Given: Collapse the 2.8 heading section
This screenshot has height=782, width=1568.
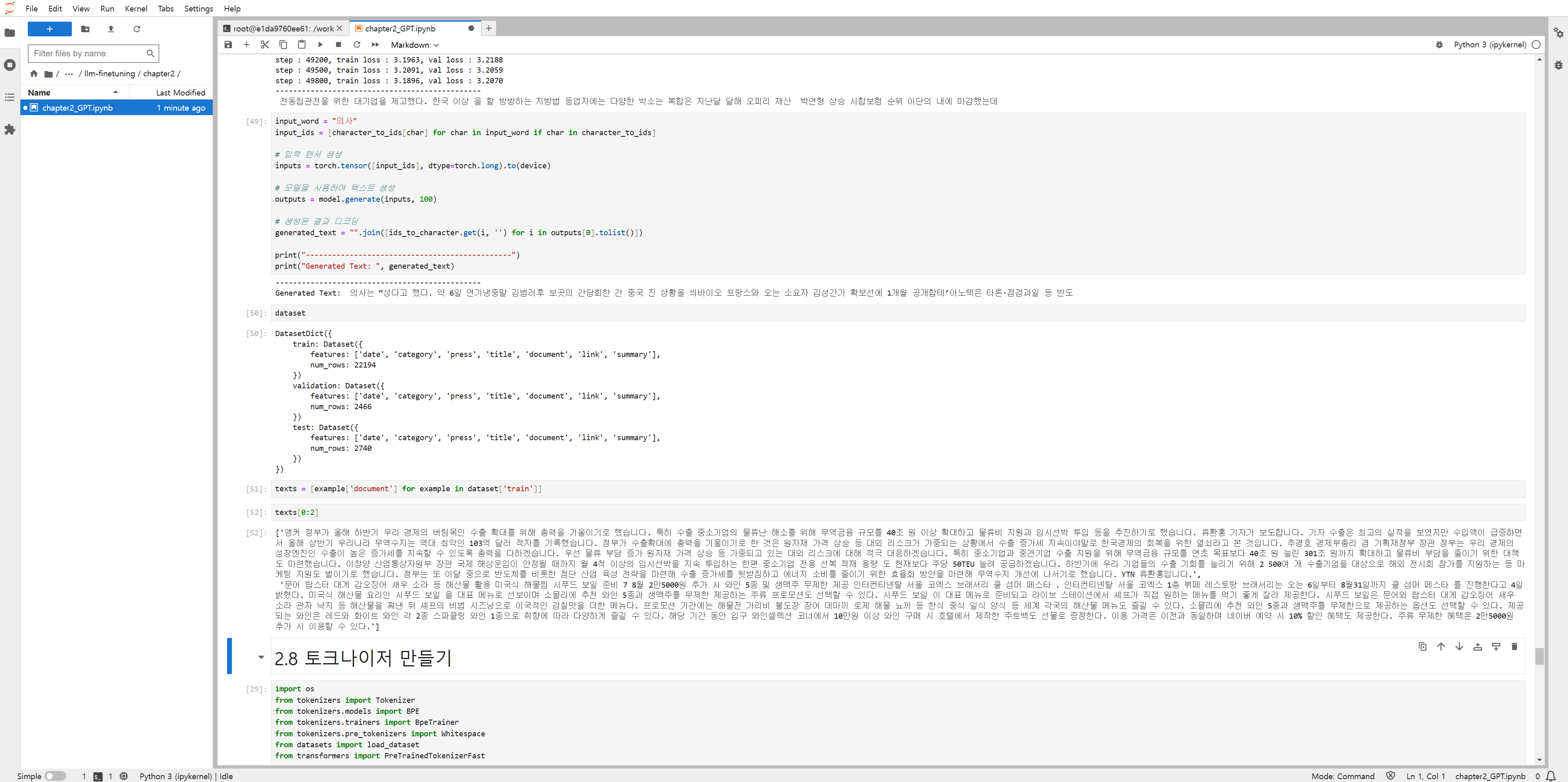Looking at the screenshot, I should 261,657.
